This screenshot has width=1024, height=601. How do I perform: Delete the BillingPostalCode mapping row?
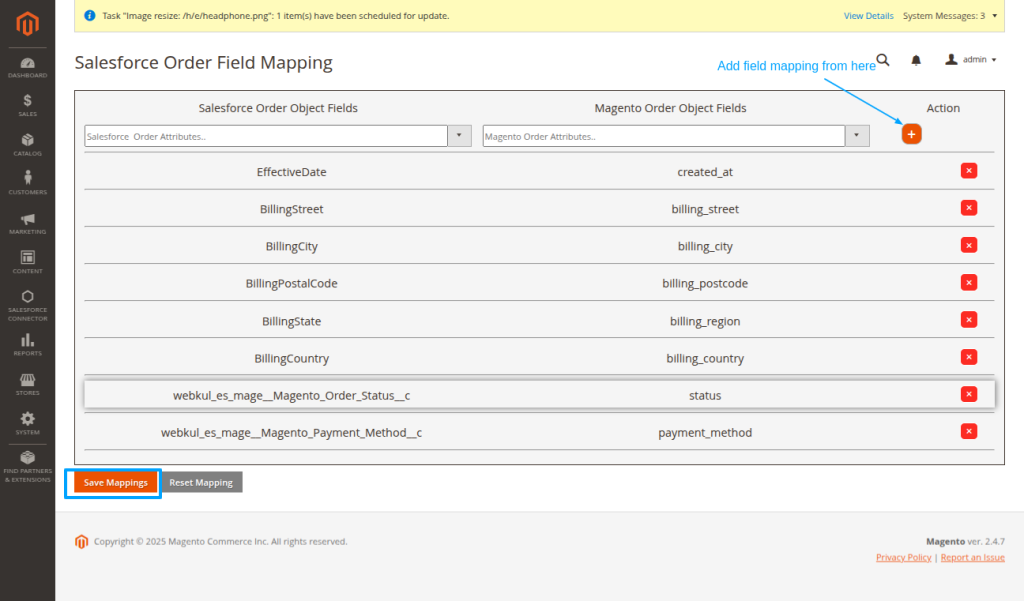[969, 282]
